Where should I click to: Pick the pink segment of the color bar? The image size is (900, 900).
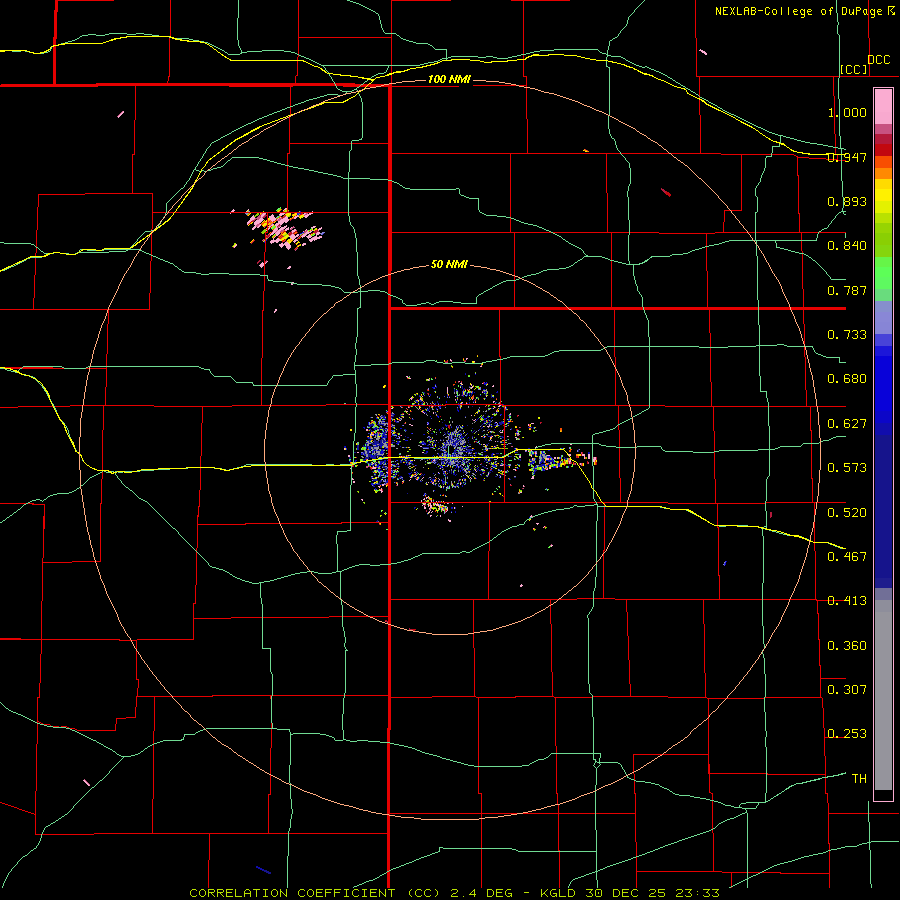883,107
